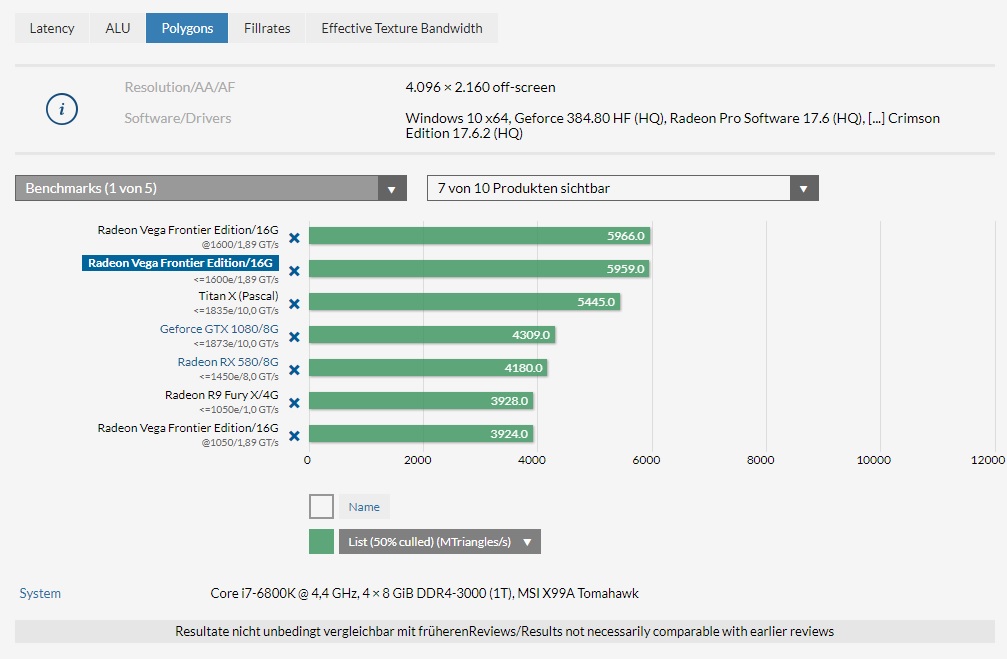
Task: Open the Geforce GTX 1080/8G link
Action: pyautogui.click(x=219, y=329)
